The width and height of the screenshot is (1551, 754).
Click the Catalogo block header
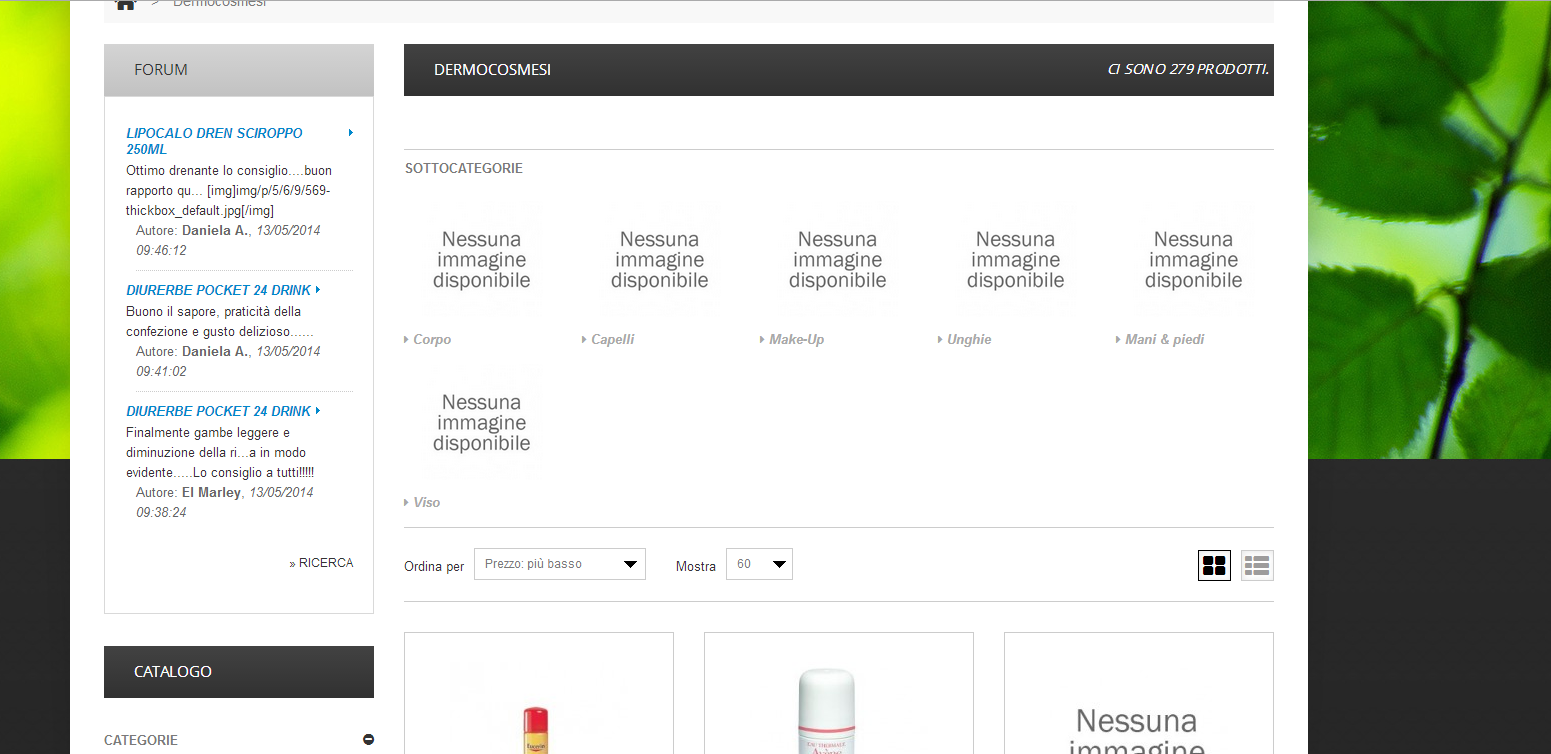(239, 672)
